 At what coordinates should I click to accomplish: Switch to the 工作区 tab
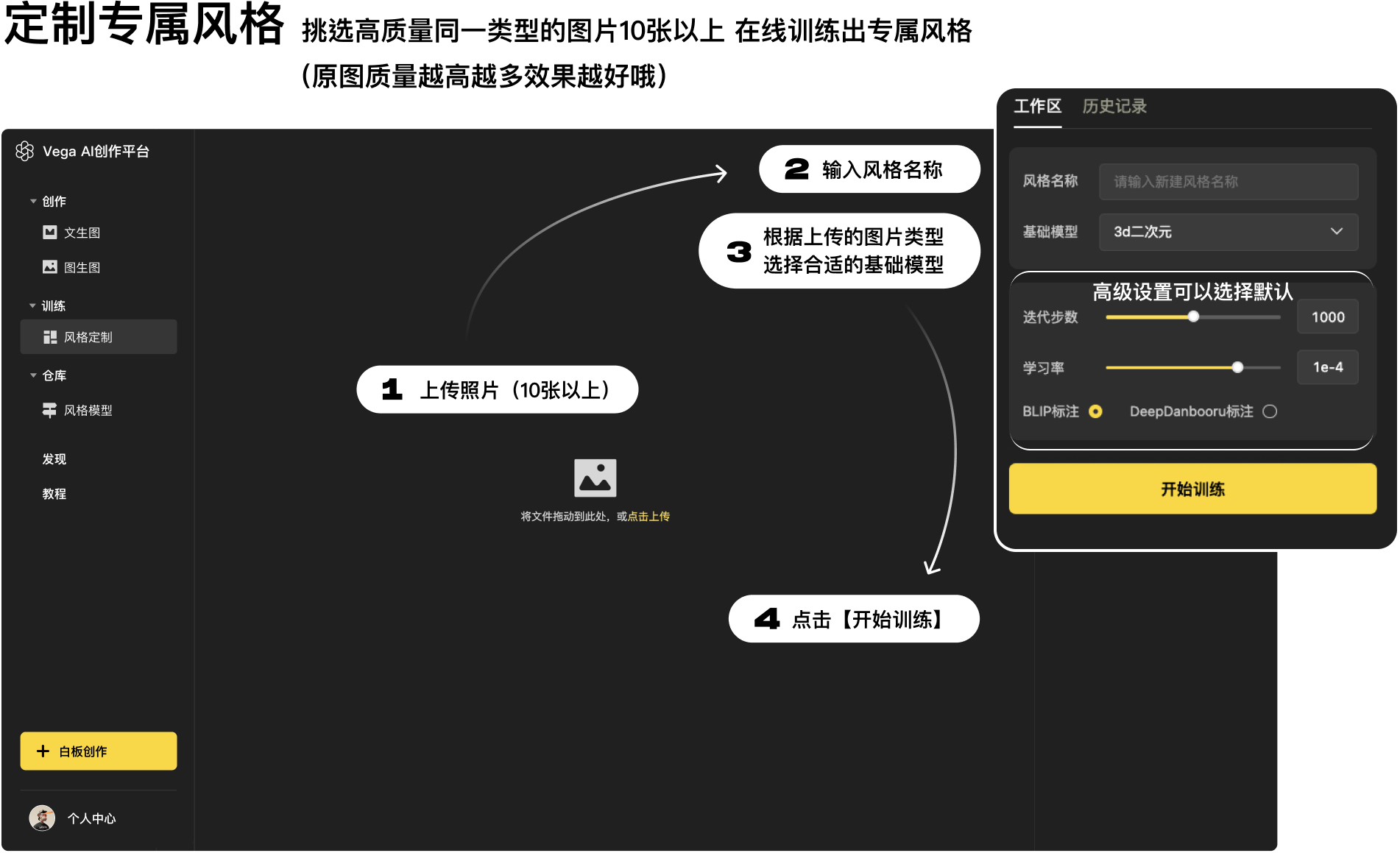click(1037, 107)
